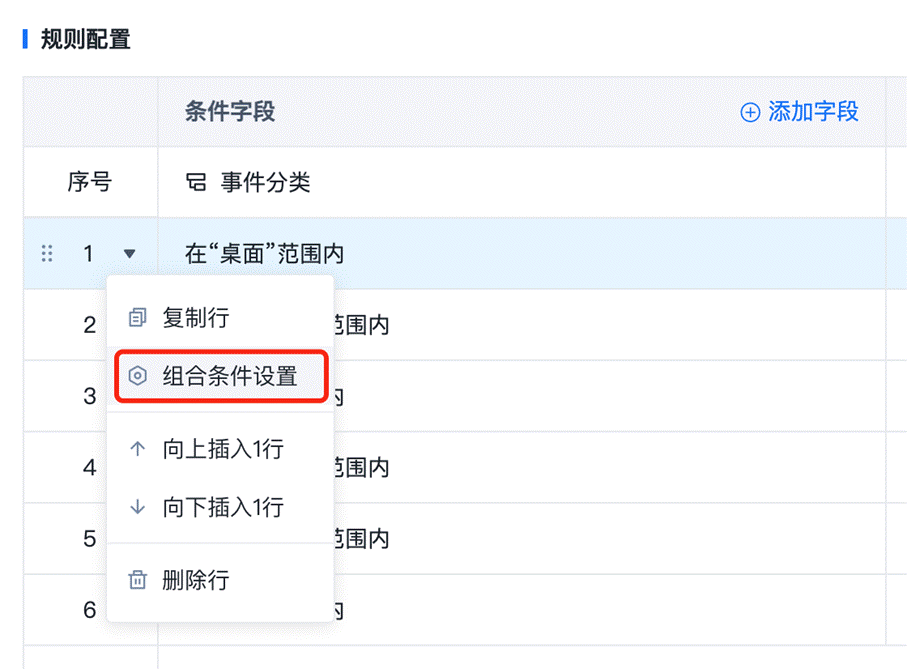
Task: Select row number 2
Action: (89, 325)
